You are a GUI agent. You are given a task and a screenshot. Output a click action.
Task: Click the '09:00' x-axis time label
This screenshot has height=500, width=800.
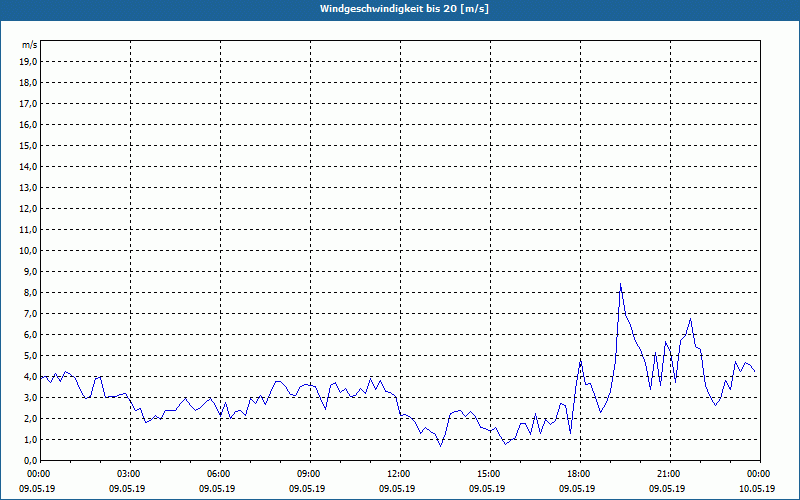(x=310, y=474)
